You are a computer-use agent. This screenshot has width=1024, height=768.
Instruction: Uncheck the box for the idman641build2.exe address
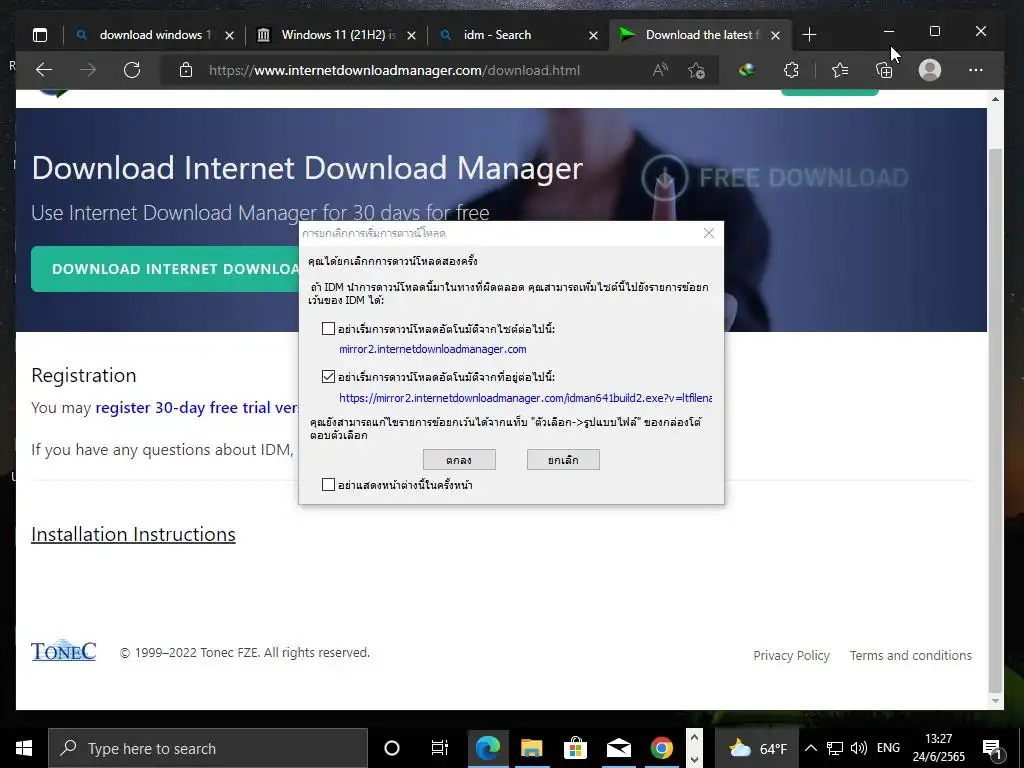[x=328, y=376]
